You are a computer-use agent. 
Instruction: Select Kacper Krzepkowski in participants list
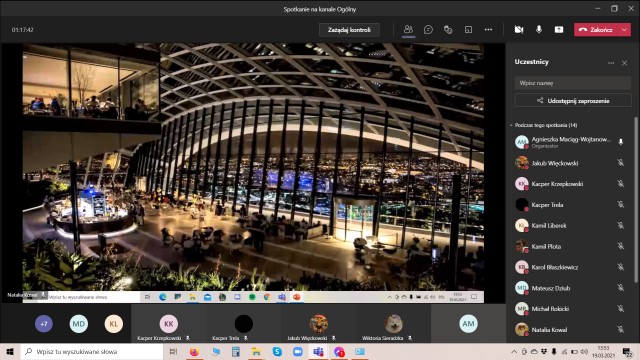[x=570, y=184]
